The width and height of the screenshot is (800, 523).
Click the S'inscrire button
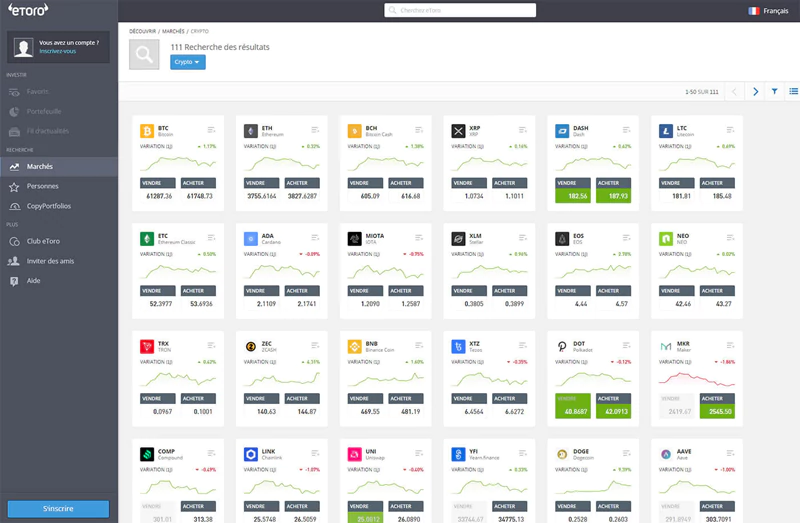58,509
